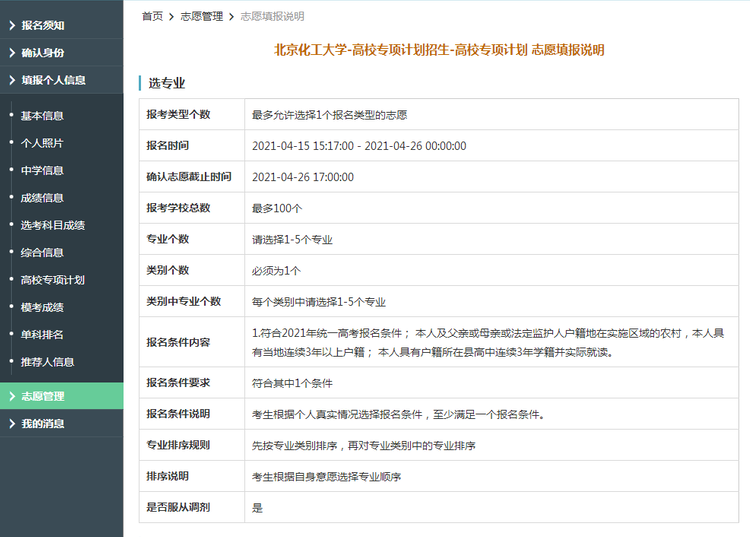Click the 确认志愿截止时间 row label
This screenshot has height=537, width=750.
pos(189,176)
